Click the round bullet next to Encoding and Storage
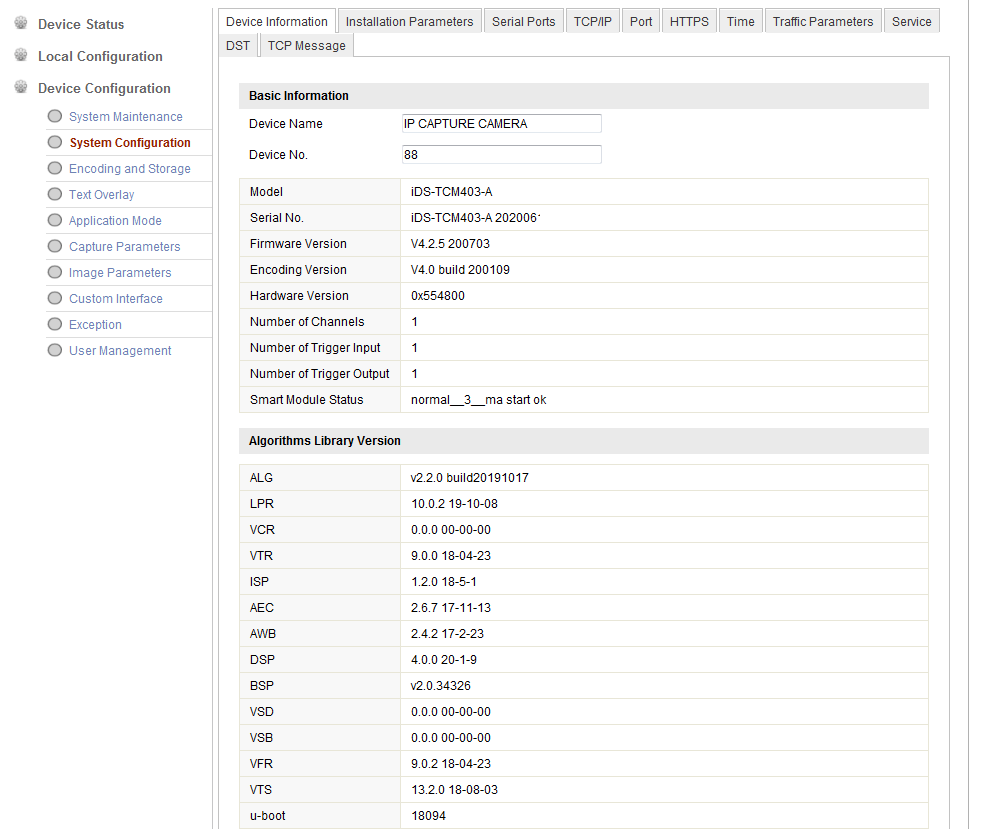Viewport: 991px width, 829px height. point(55,169)
